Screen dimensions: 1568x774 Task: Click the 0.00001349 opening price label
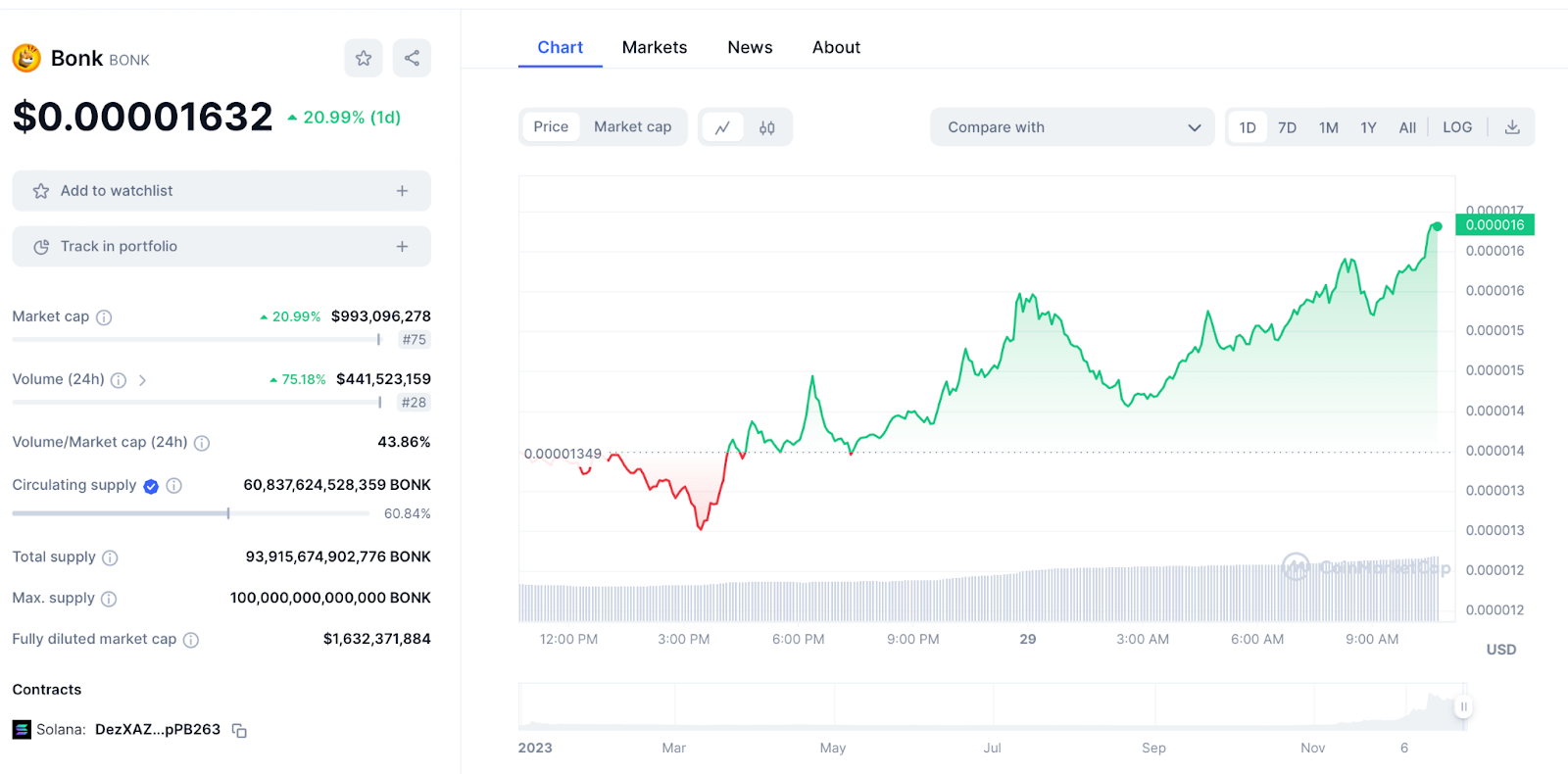coord(563,454)
